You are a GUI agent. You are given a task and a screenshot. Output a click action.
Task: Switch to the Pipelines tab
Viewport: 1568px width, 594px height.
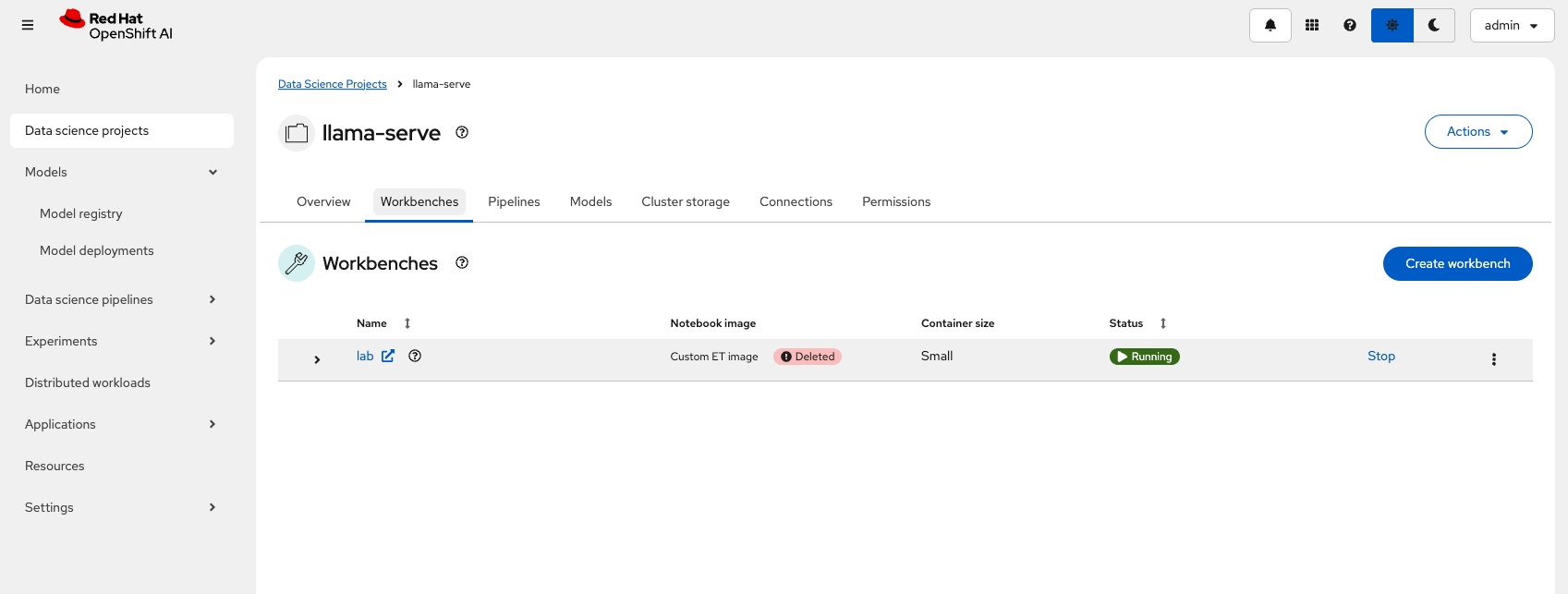514,201
